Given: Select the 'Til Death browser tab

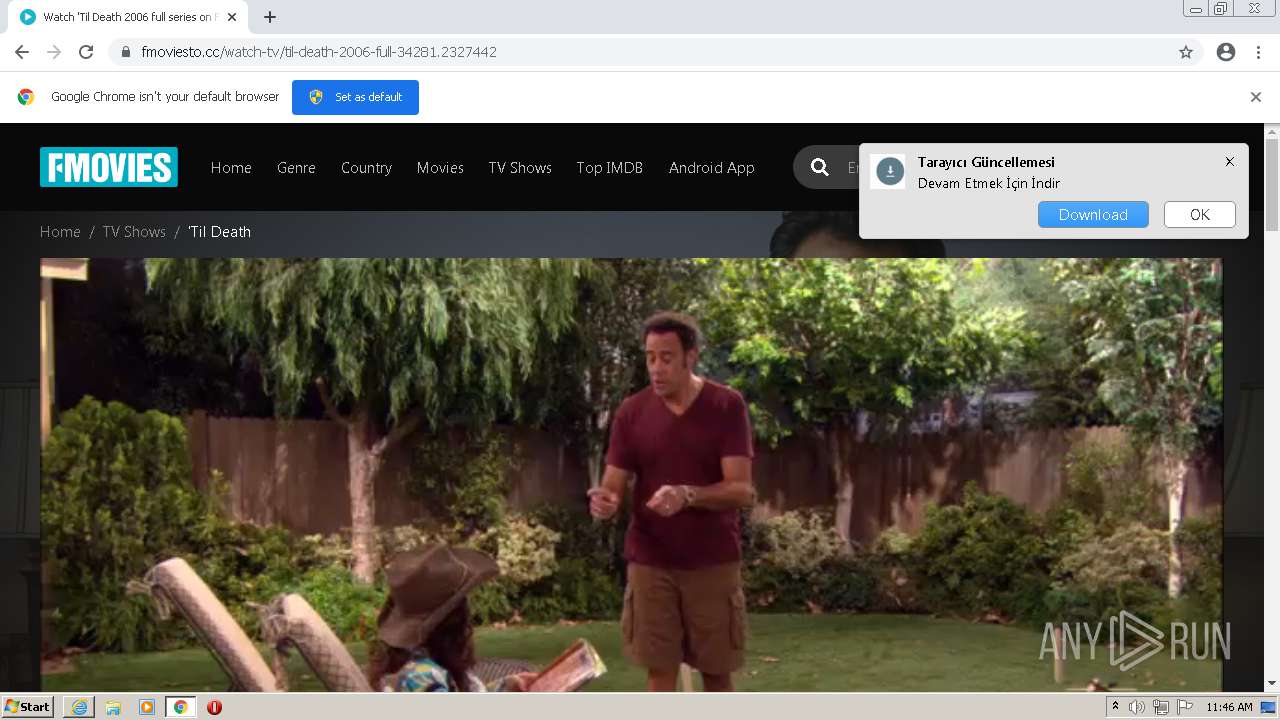Looking at the screenshot, I should pos(128,17).
